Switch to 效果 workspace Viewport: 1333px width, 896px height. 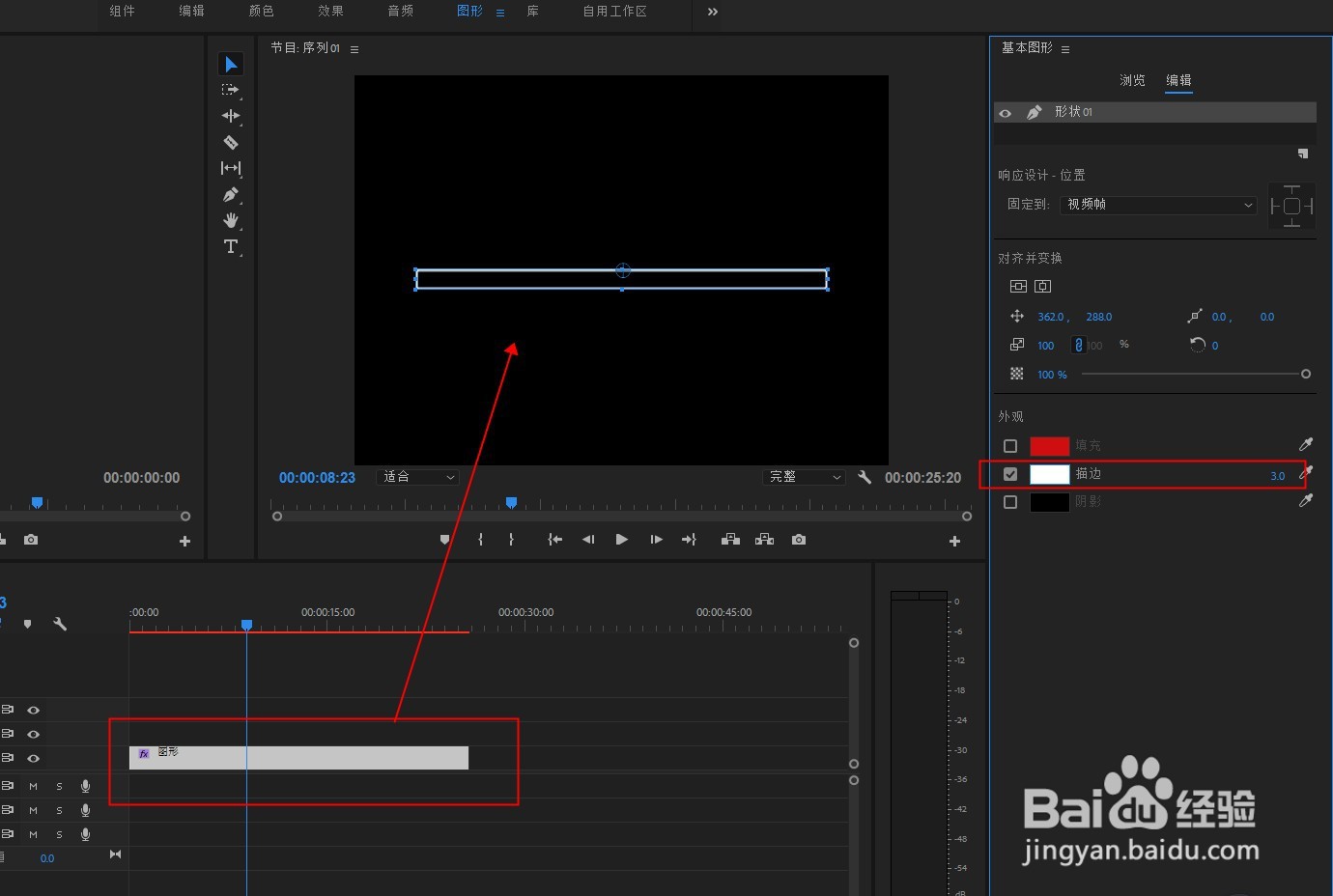click(330, 12)
